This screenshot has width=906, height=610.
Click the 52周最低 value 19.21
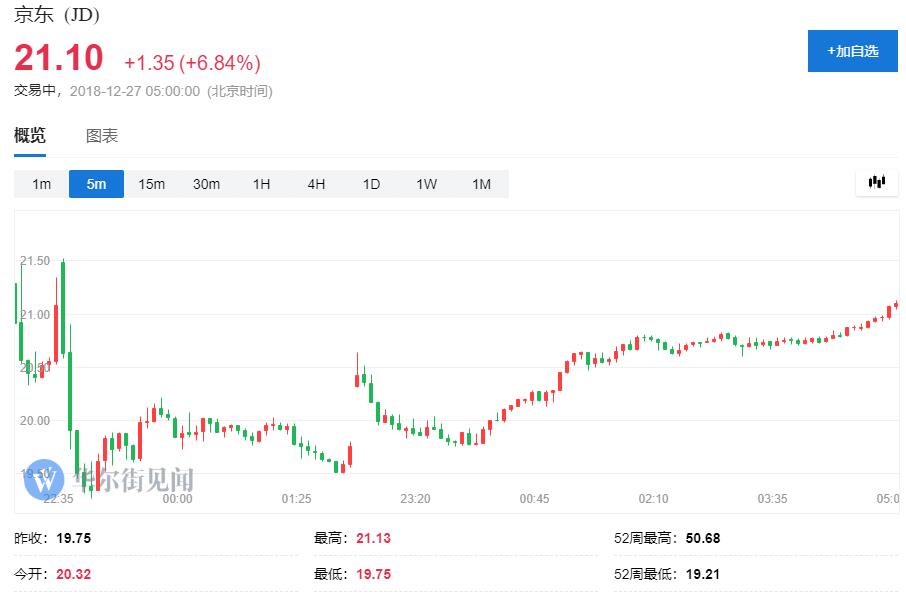coord(703,574)
